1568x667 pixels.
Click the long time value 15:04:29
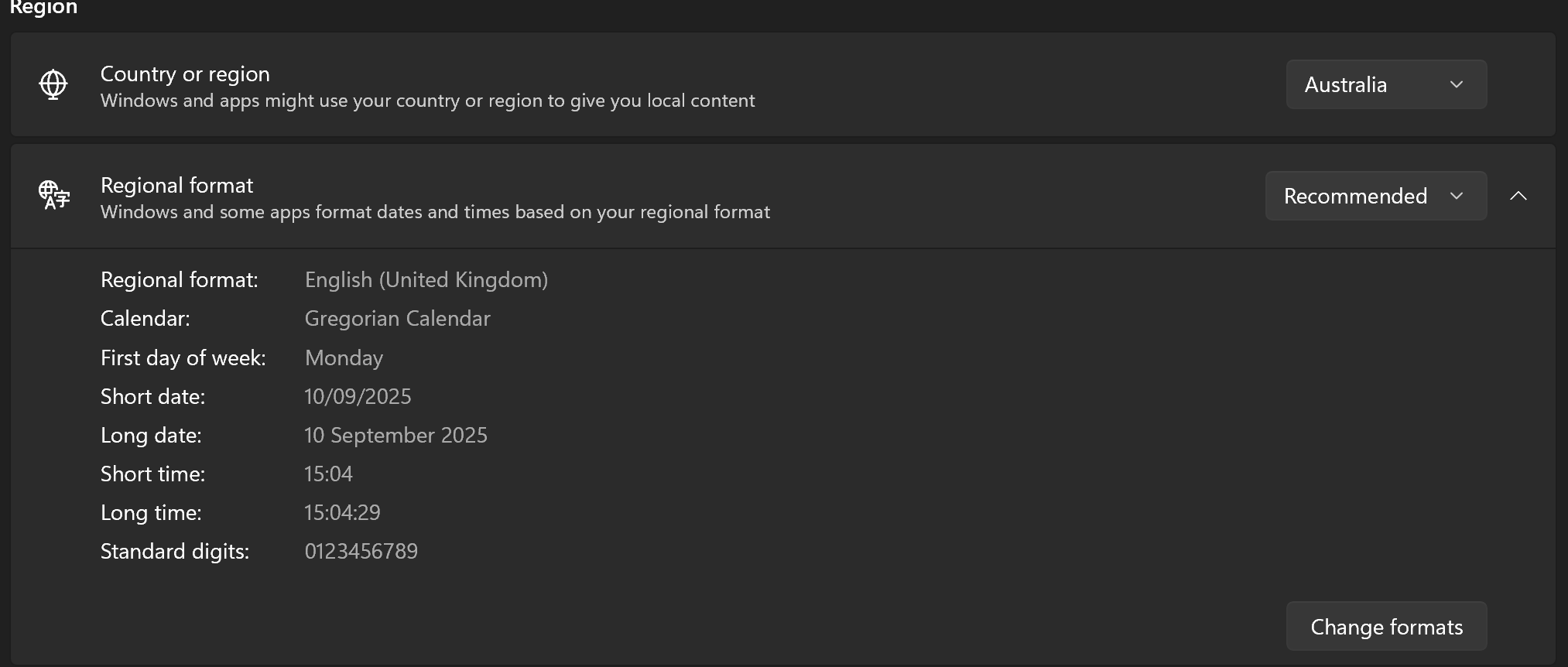(342, 512)
